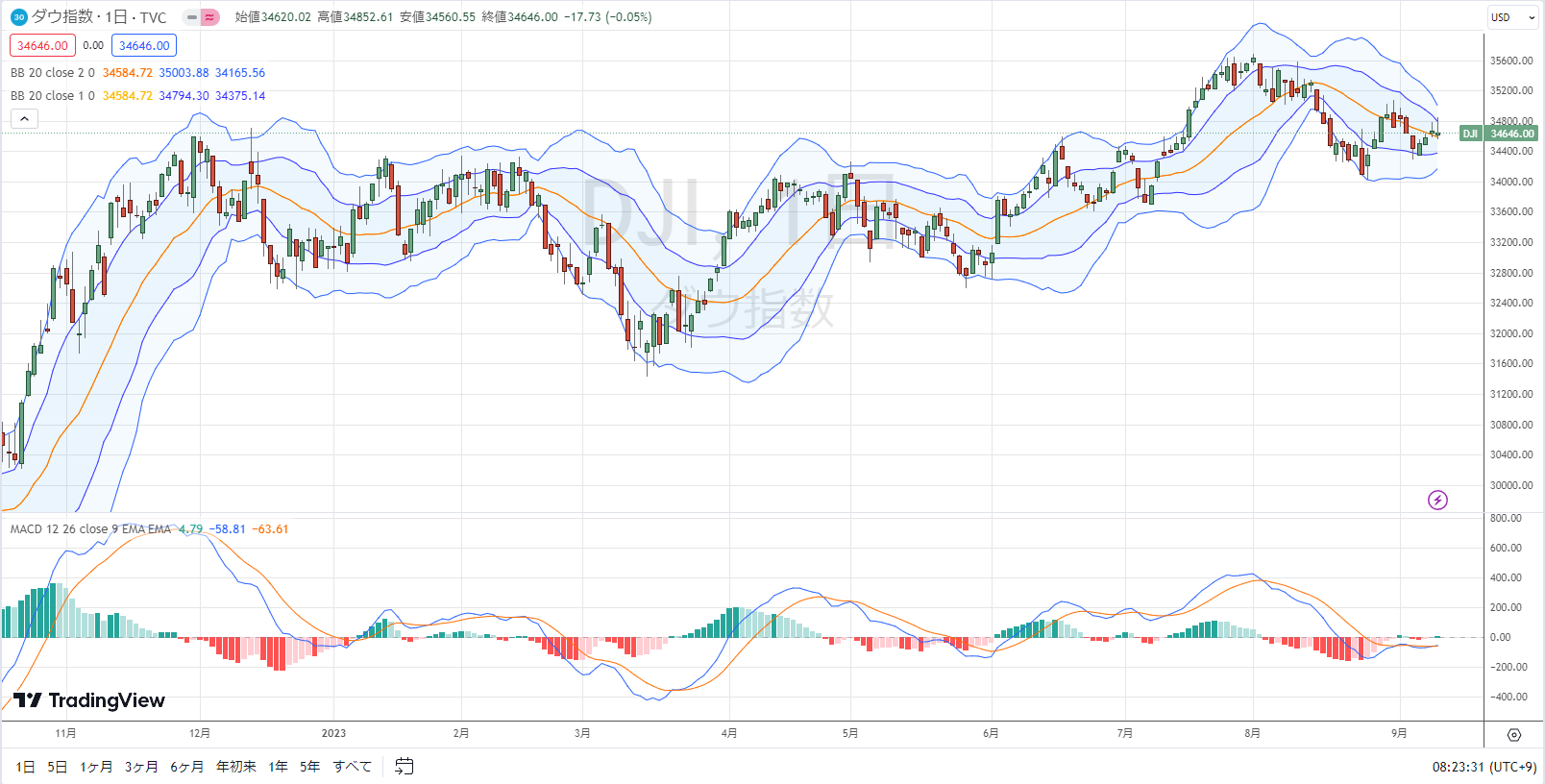
Task: Select the 6ヶ月 time range
Action: (186, 767)
